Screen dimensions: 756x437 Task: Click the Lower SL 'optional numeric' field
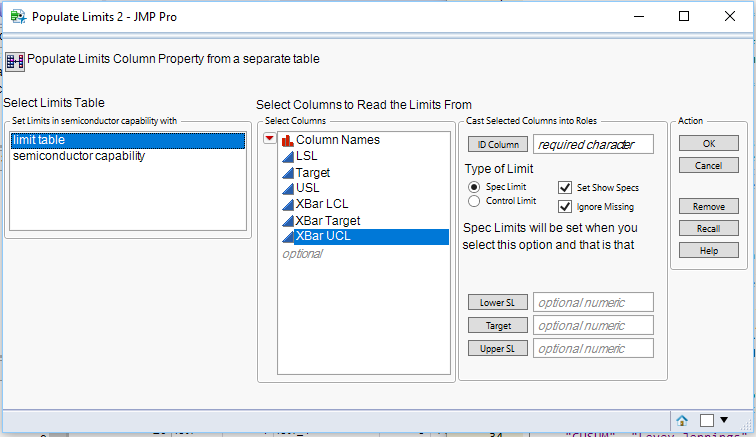point(593,302)
